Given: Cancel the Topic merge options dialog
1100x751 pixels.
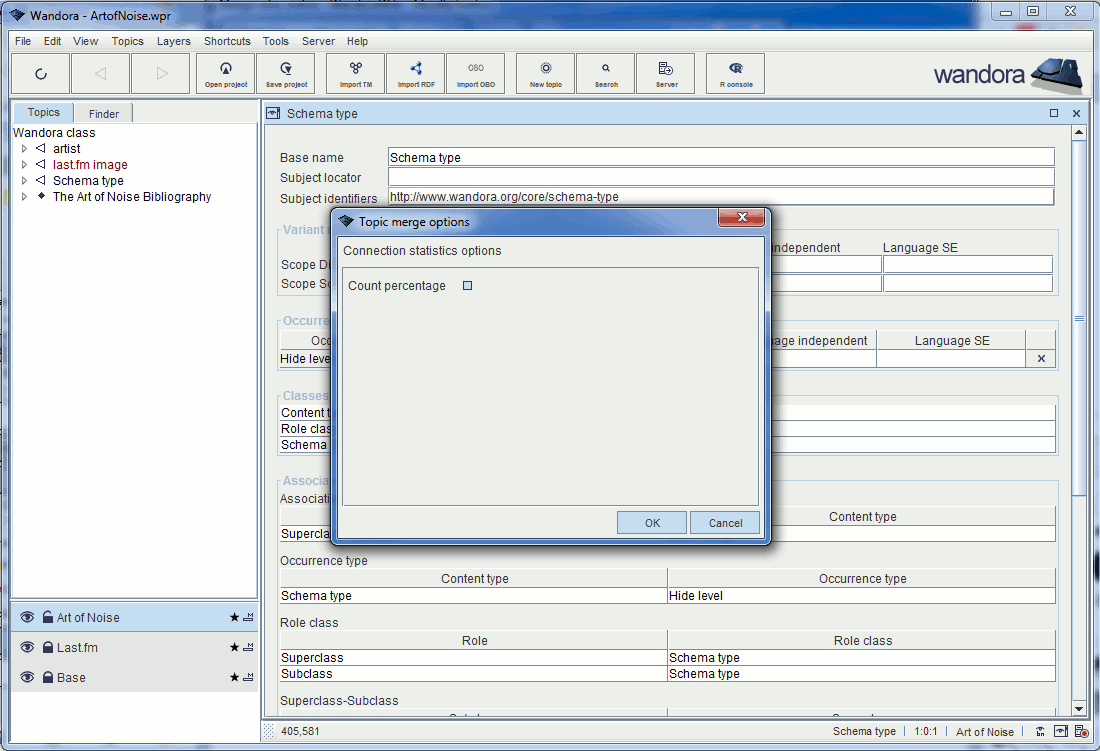Looking at the screenshot, I should pos(724,522).
